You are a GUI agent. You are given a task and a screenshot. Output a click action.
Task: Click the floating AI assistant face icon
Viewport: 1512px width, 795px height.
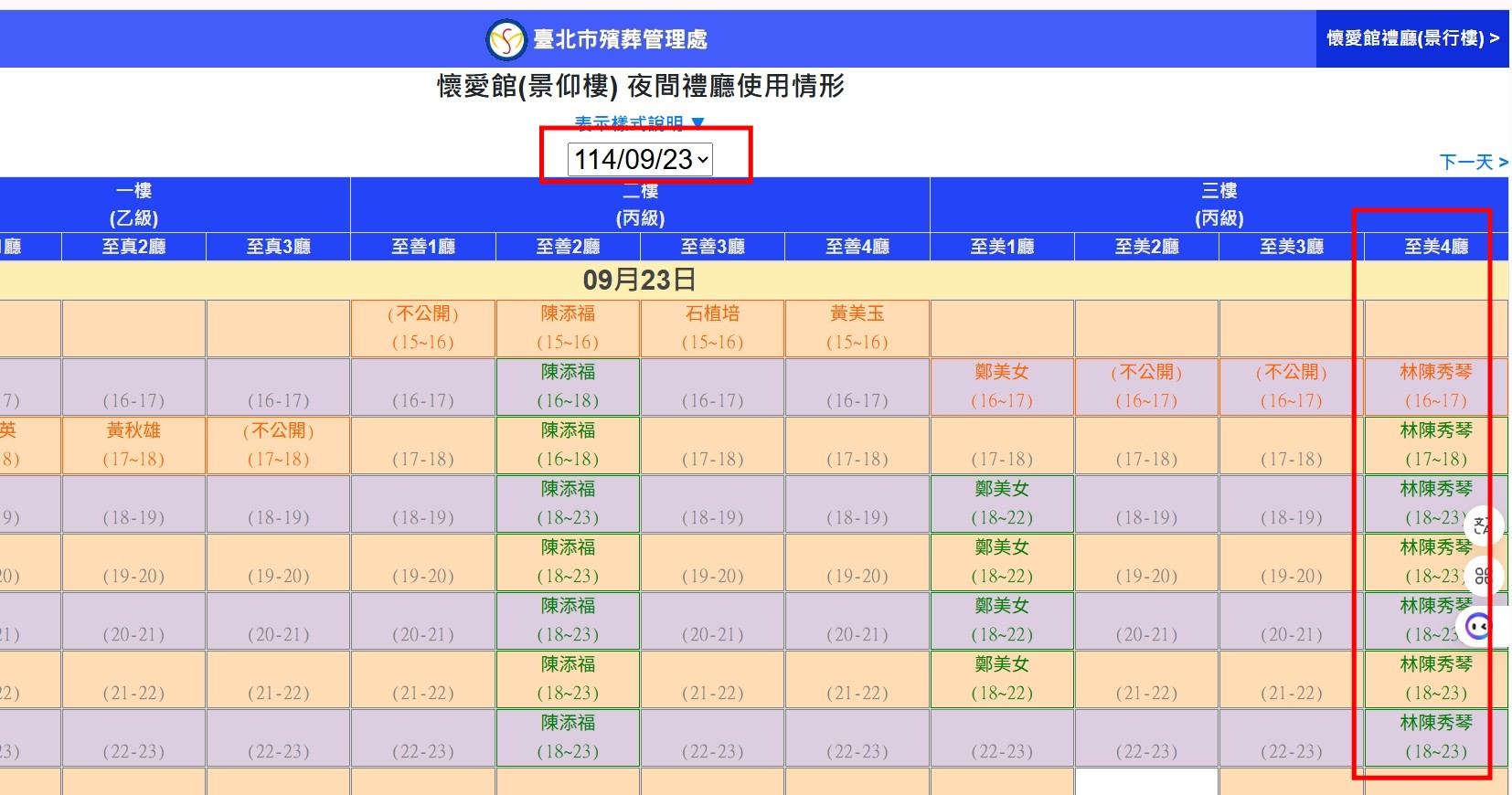coord(1478,627)
